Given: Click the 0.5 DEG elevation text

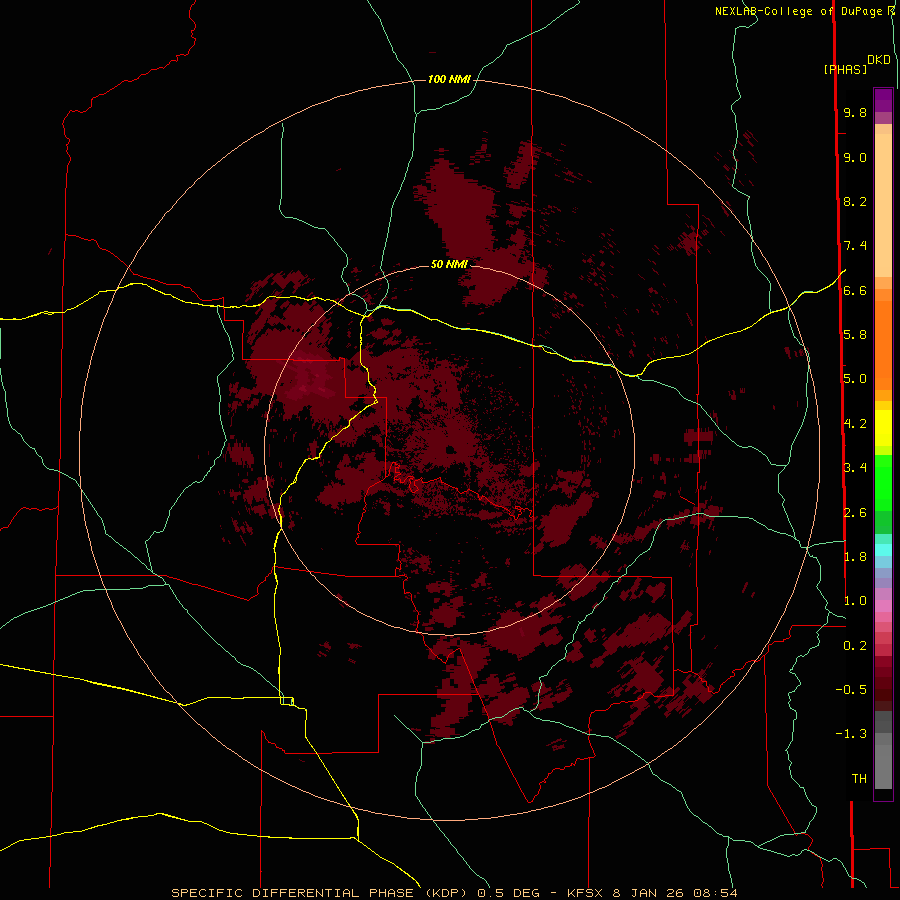Looking at the screenshot, I should 509,893.
